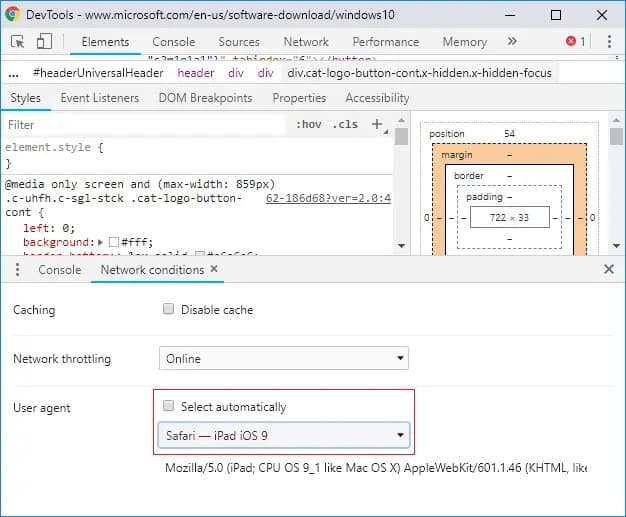Select the DOM Breakpoints subtab
Screen dimensions: 626x517
(x=205, y=98)
